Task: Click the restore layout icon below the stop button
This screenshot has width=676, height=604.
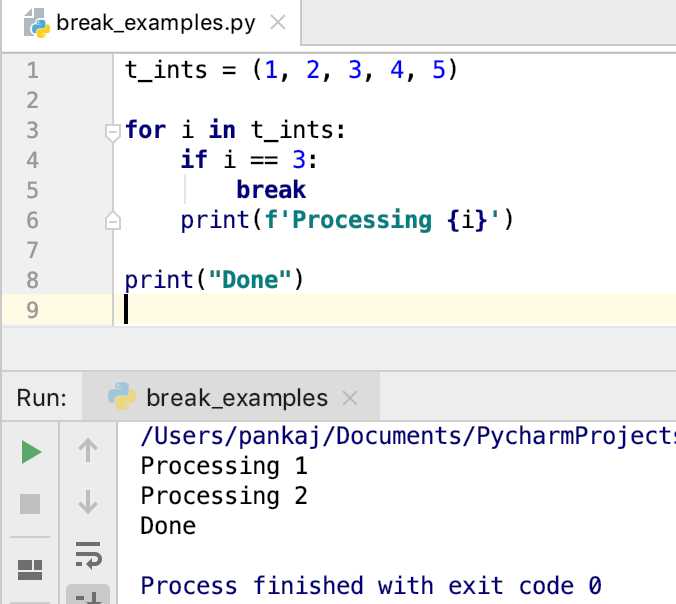Action: coord(30,570)
